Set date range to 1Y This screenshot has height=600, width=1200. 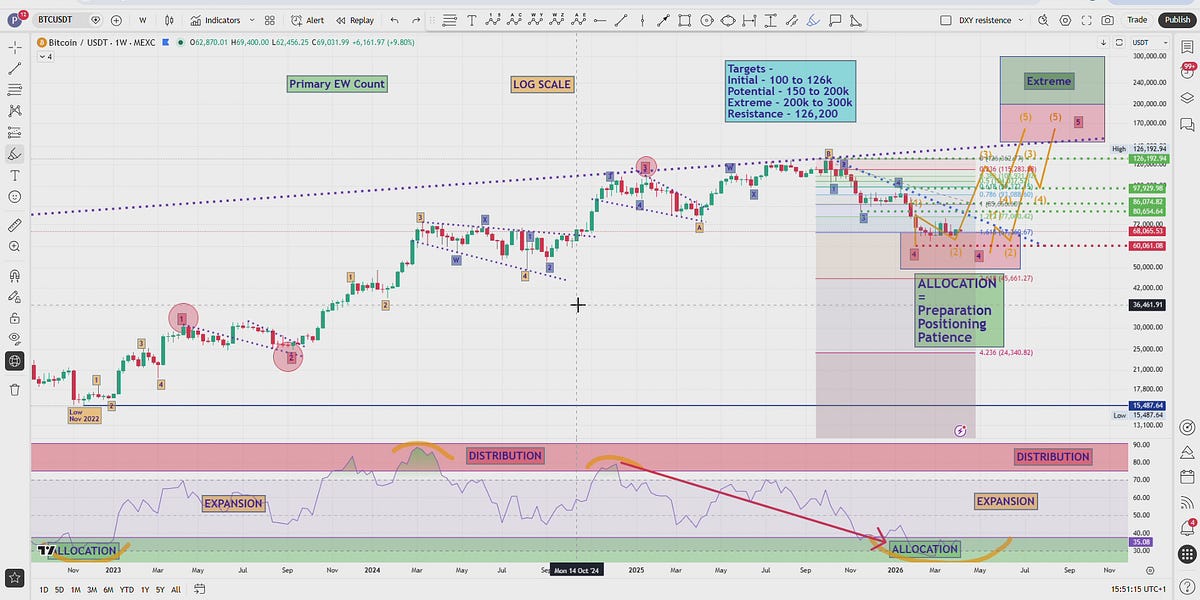[x=147, y=590]
